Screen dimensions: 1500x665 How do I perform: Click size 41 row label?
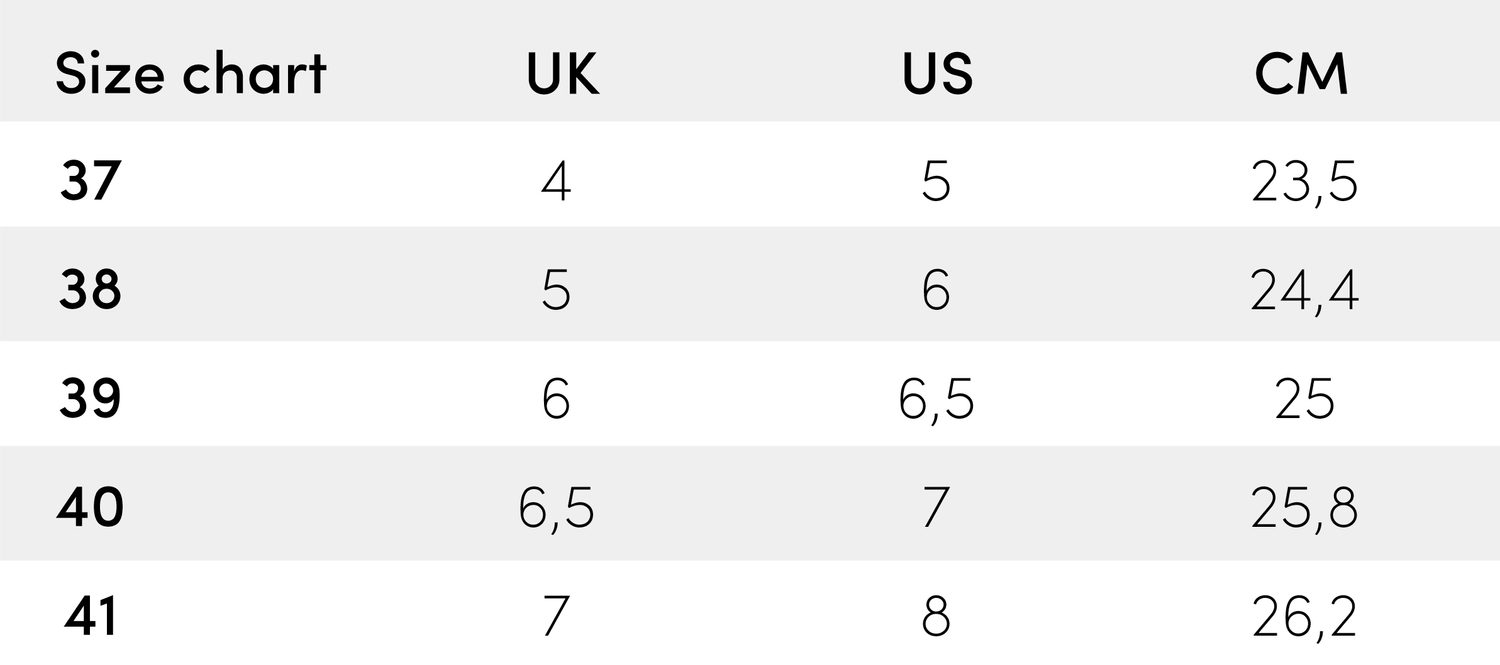[x=90, y=617]
